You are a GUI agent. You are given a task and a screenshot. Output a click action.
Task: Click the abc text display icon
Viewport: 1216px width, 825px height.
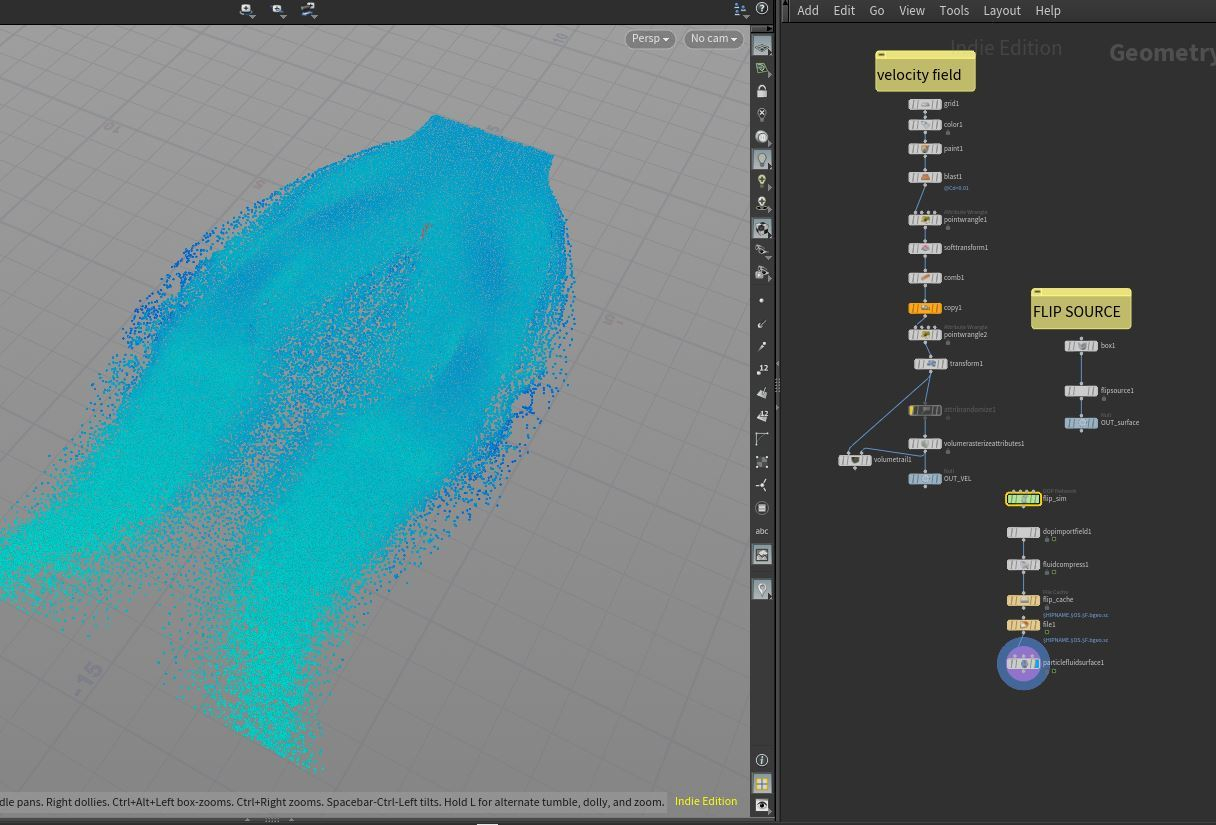[x=762, y=531]
